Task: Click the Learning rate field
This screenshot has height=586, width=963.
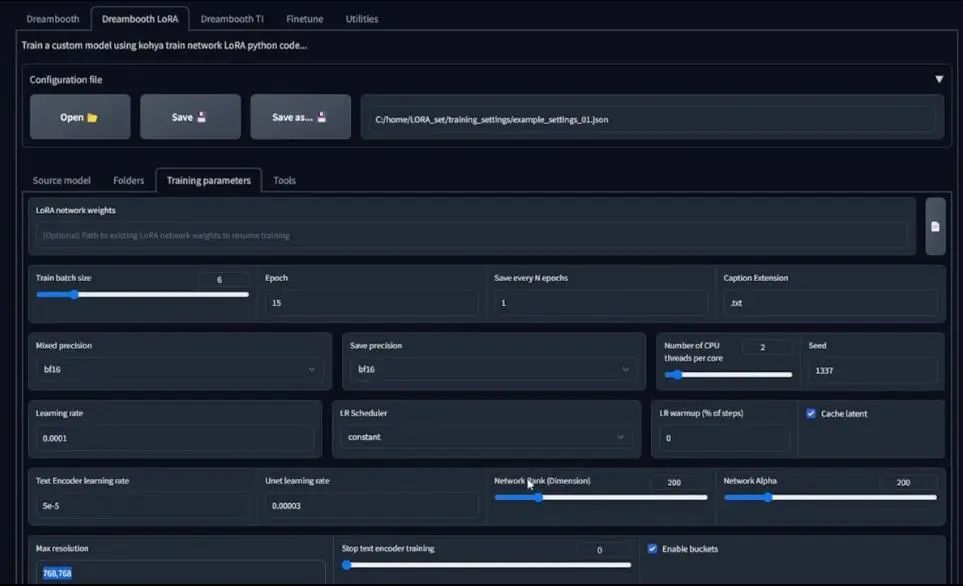Action: pos(174,438)
